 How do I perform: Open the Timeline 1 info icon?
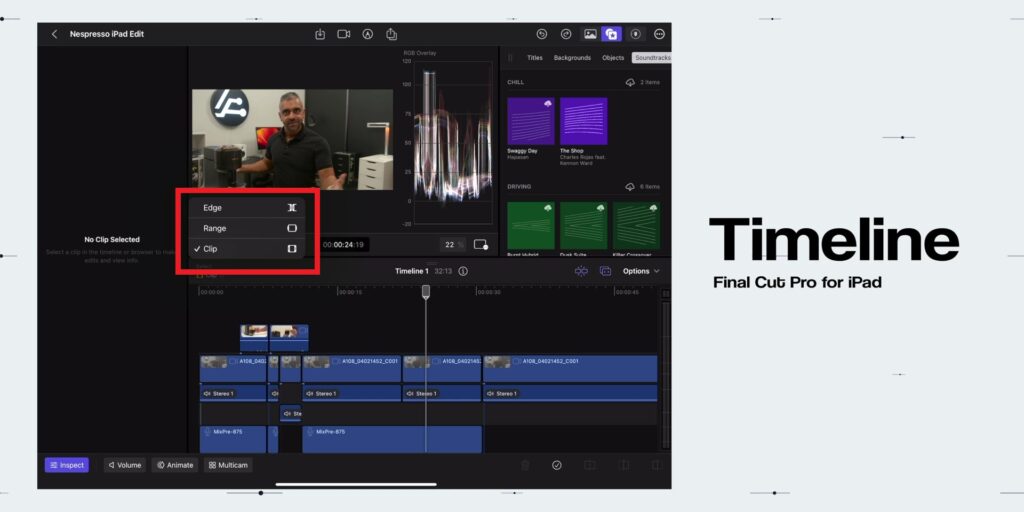[463, 271]
